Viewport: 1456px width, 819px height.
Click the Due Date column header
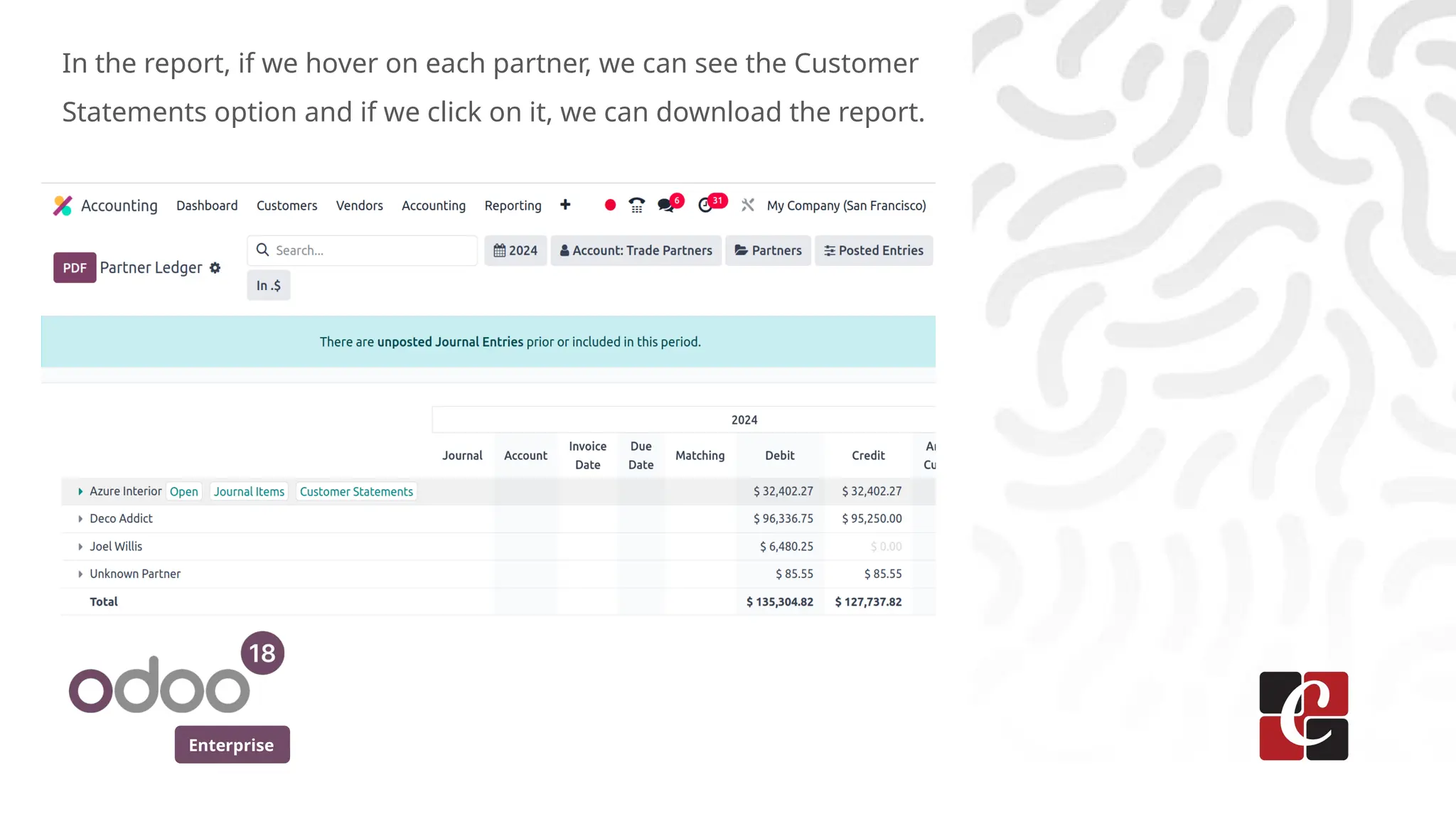pos(641,456)
